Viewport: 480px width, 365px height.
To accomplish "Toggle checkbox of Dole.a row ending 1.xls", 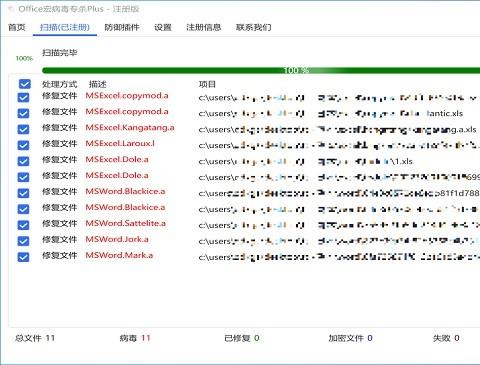I will [x=23, y=161].
